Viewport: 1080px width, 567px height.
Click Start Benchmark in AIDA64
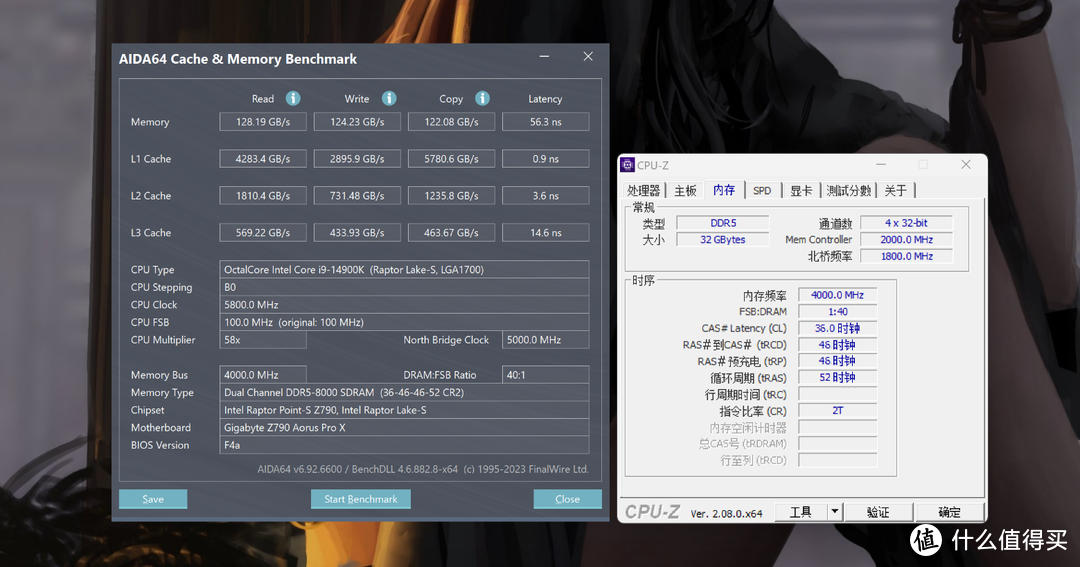361,499
